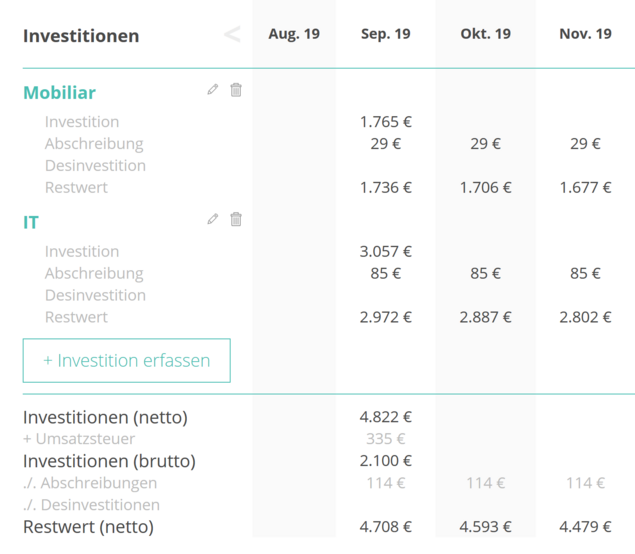This screenshot has width=635, height=554.
Task: Click + Investition erfassen button
Action: (x=127, y=360)
